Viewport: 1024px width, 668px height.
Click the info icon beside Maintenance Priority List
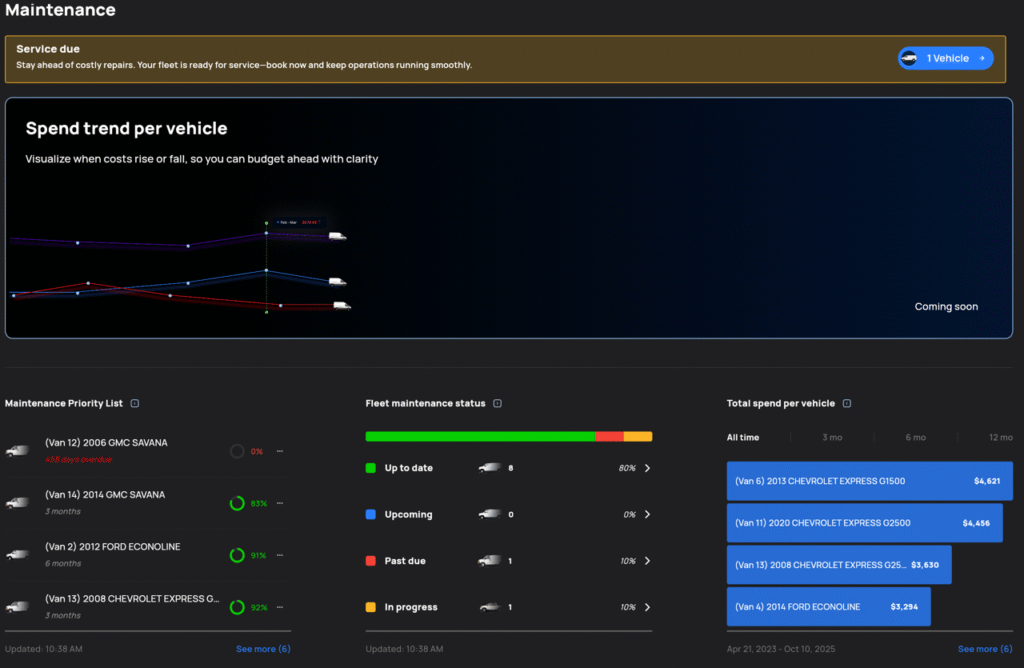[x=135, y=404]
